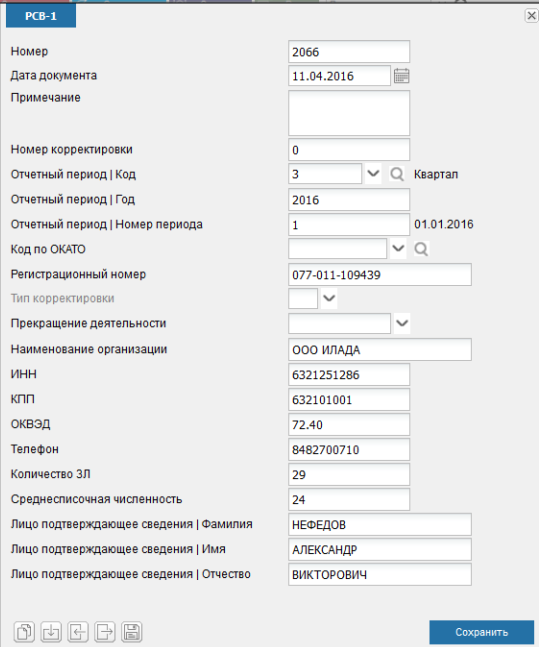This screenshot has width=539, height=647.
Task: Open the Прекращение деятельности dropdown
Action: (x=402, y=323)
